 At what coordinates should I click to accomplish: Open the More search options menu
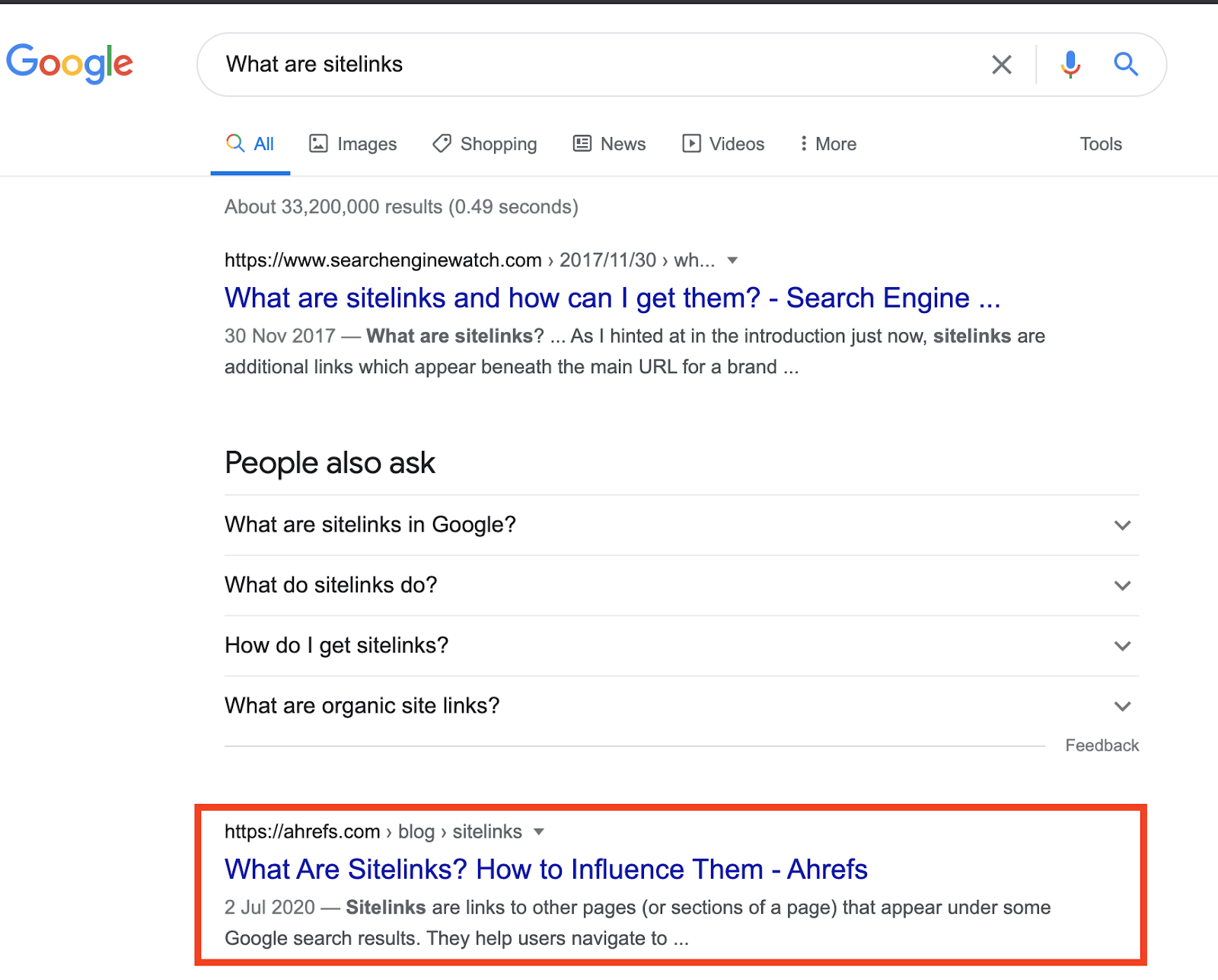pos(828,144)
